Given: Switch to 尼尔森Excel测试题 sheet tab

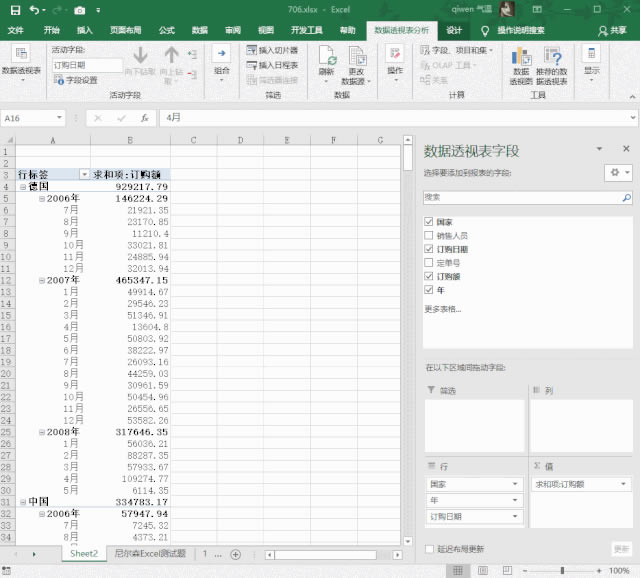Looking at the screenshot, I should [x=150, y=554].
